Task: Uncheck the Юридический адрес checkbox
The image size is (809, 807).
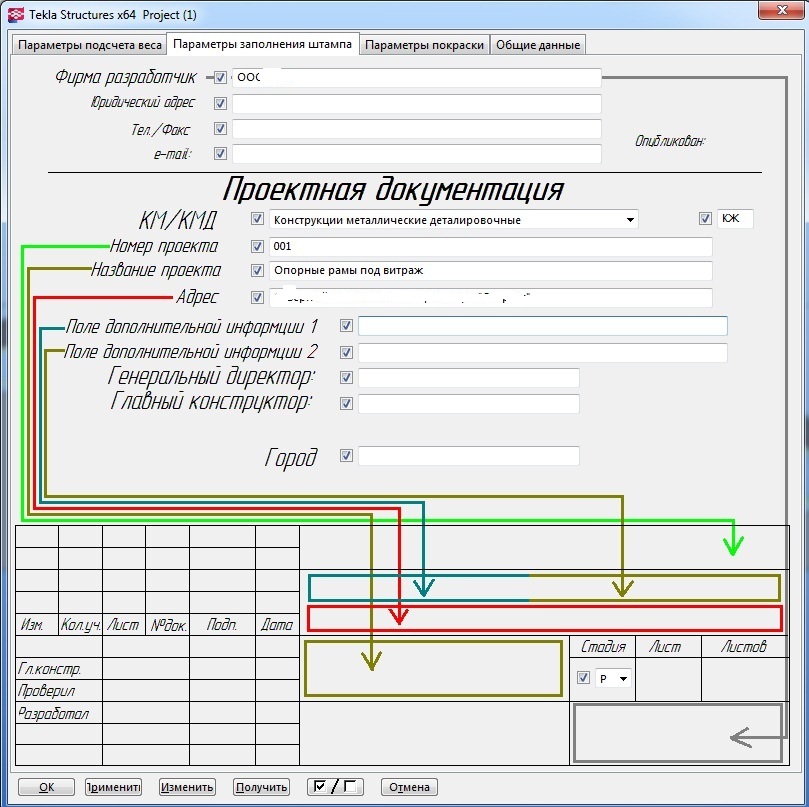Action: tap(220, 103)
